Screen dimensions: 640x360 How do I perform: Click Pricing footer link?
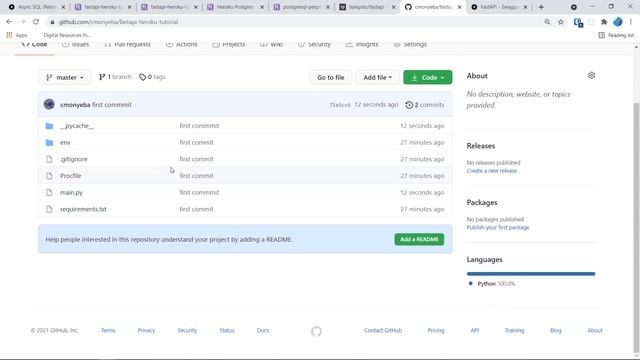pyautogui.click(x=436, y=331)
